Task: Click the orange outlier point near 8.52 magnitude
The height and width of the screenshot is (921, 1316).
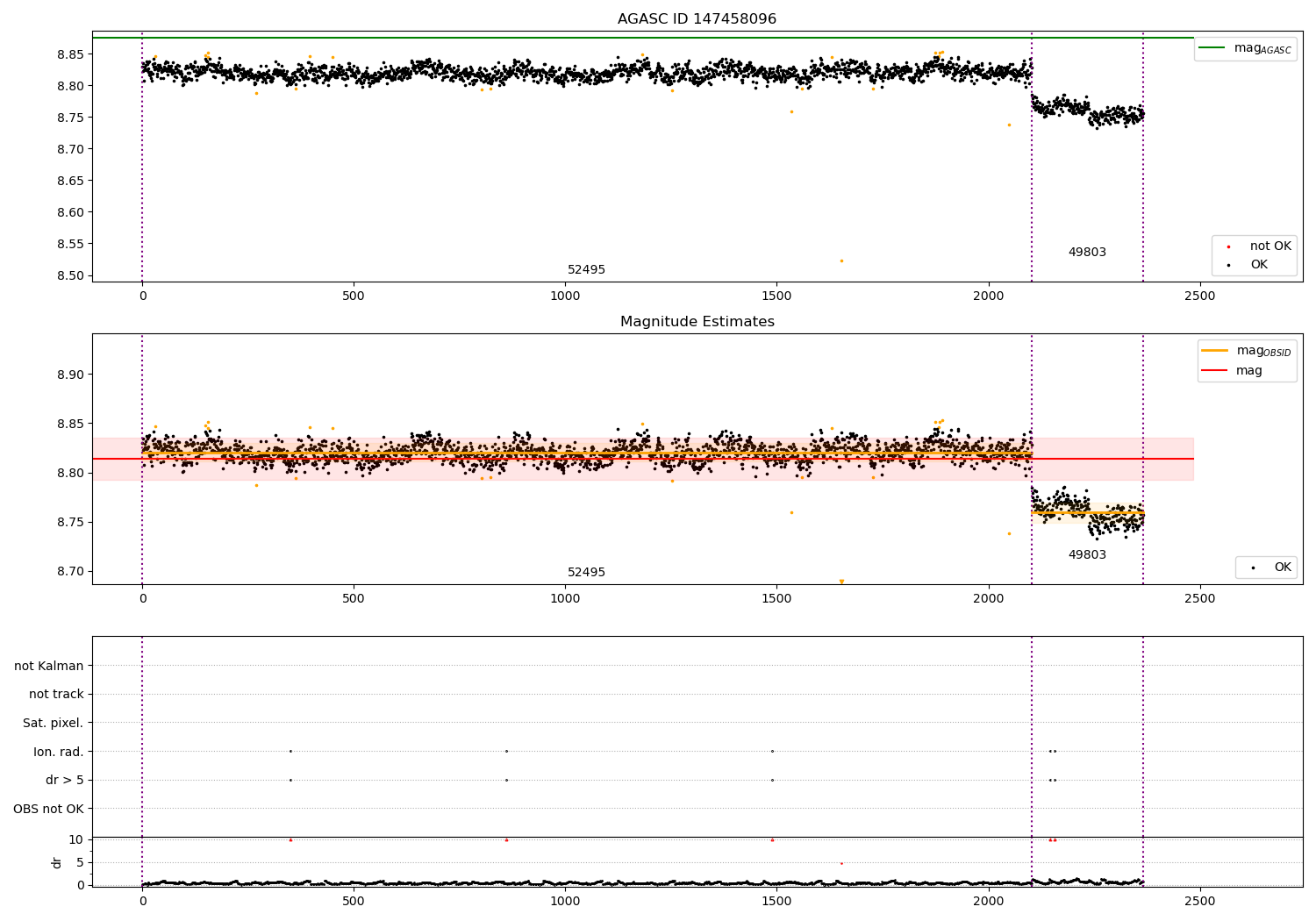Action: (x=841, y=261)
